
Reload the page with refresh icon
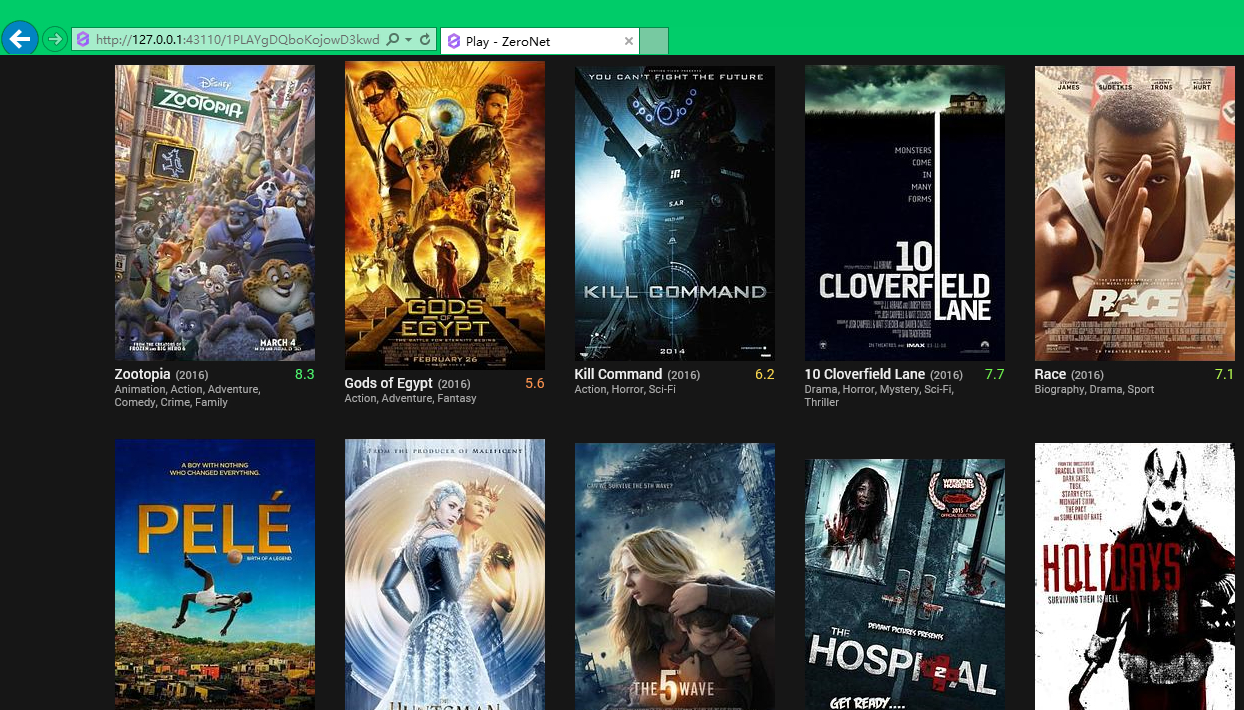pos(425,40)
